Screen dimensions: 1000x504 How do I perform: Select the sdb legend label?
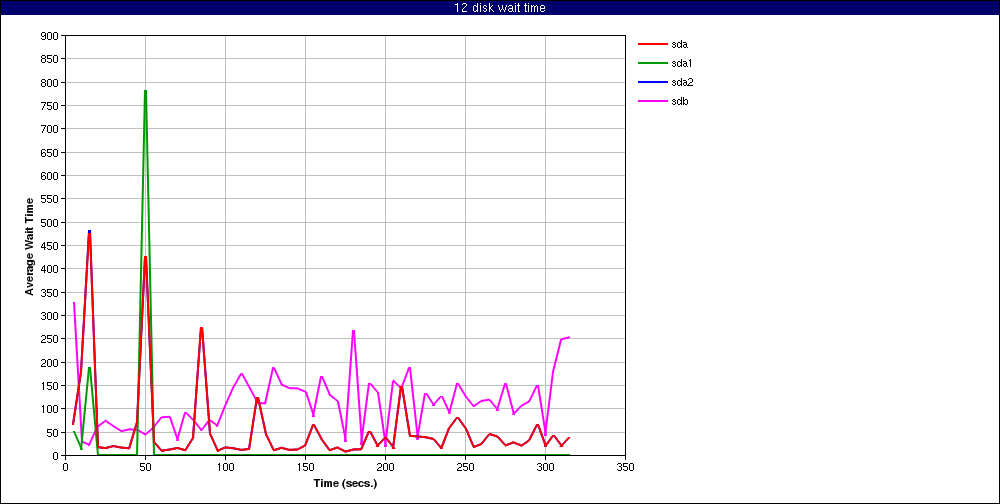pyautogui.click(x=679, y=101)
